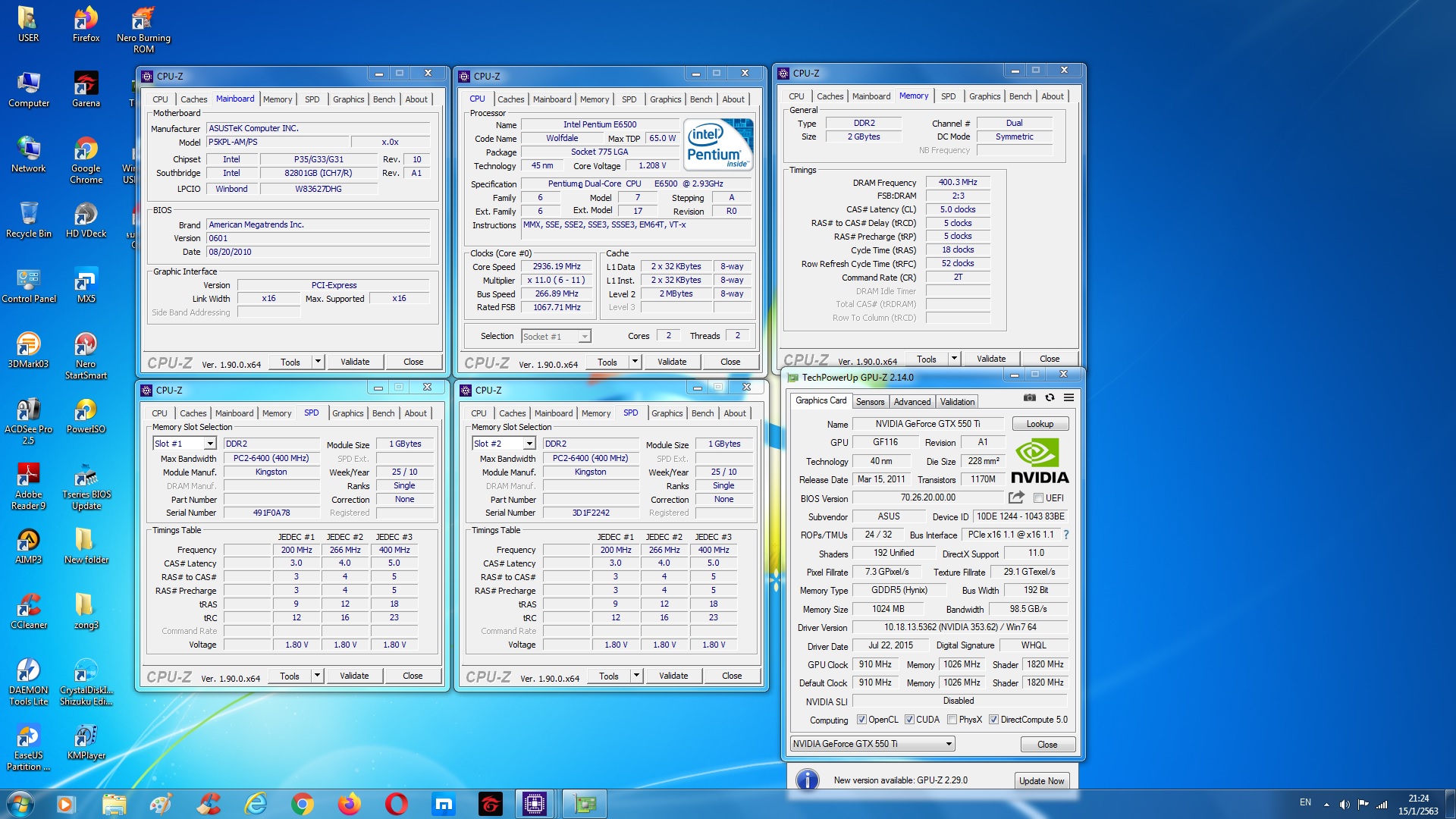Open Nero Burning ROM desktop icon
The image size is (1456, 819).
[x=143, y=30]
